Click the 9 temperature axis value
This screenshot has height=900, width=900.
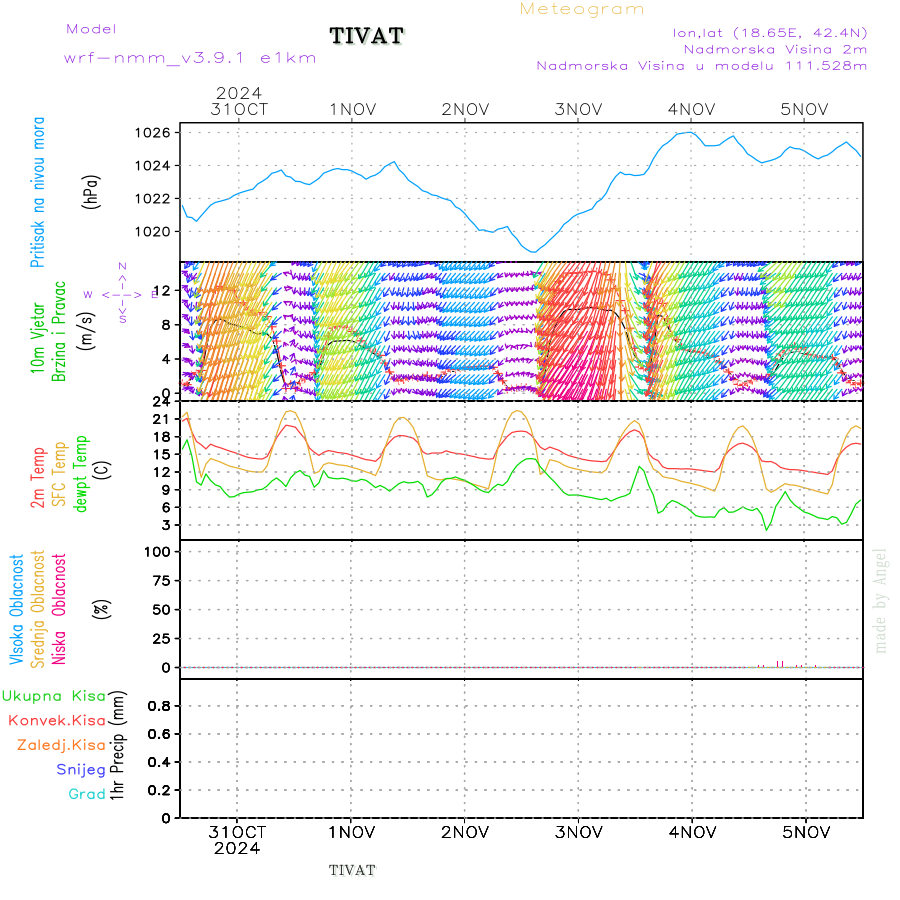tap(166, 490)
